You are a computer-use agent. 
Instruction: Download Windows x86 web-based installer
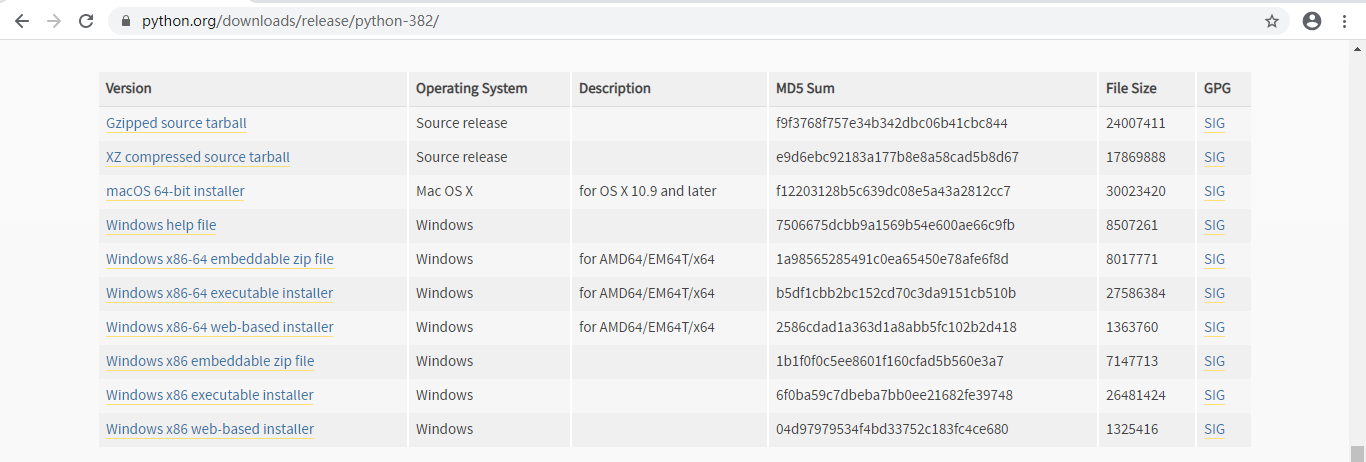pos(210,429)
